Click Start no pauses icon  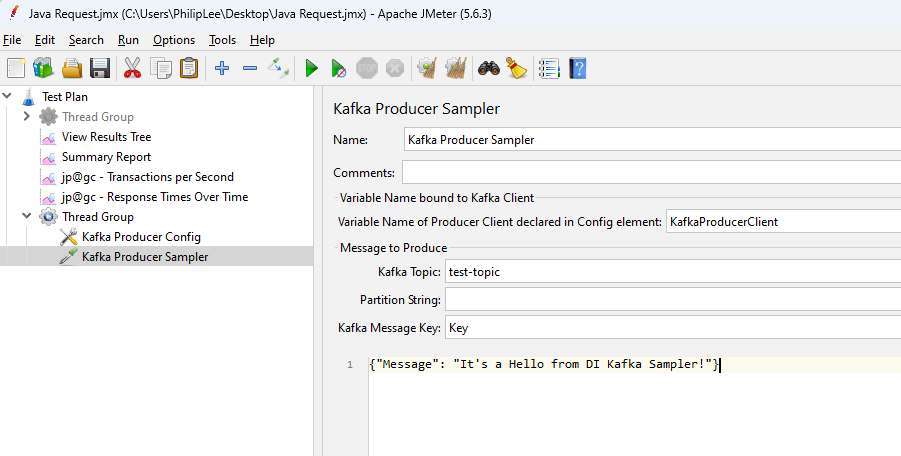tap(339, 68)
